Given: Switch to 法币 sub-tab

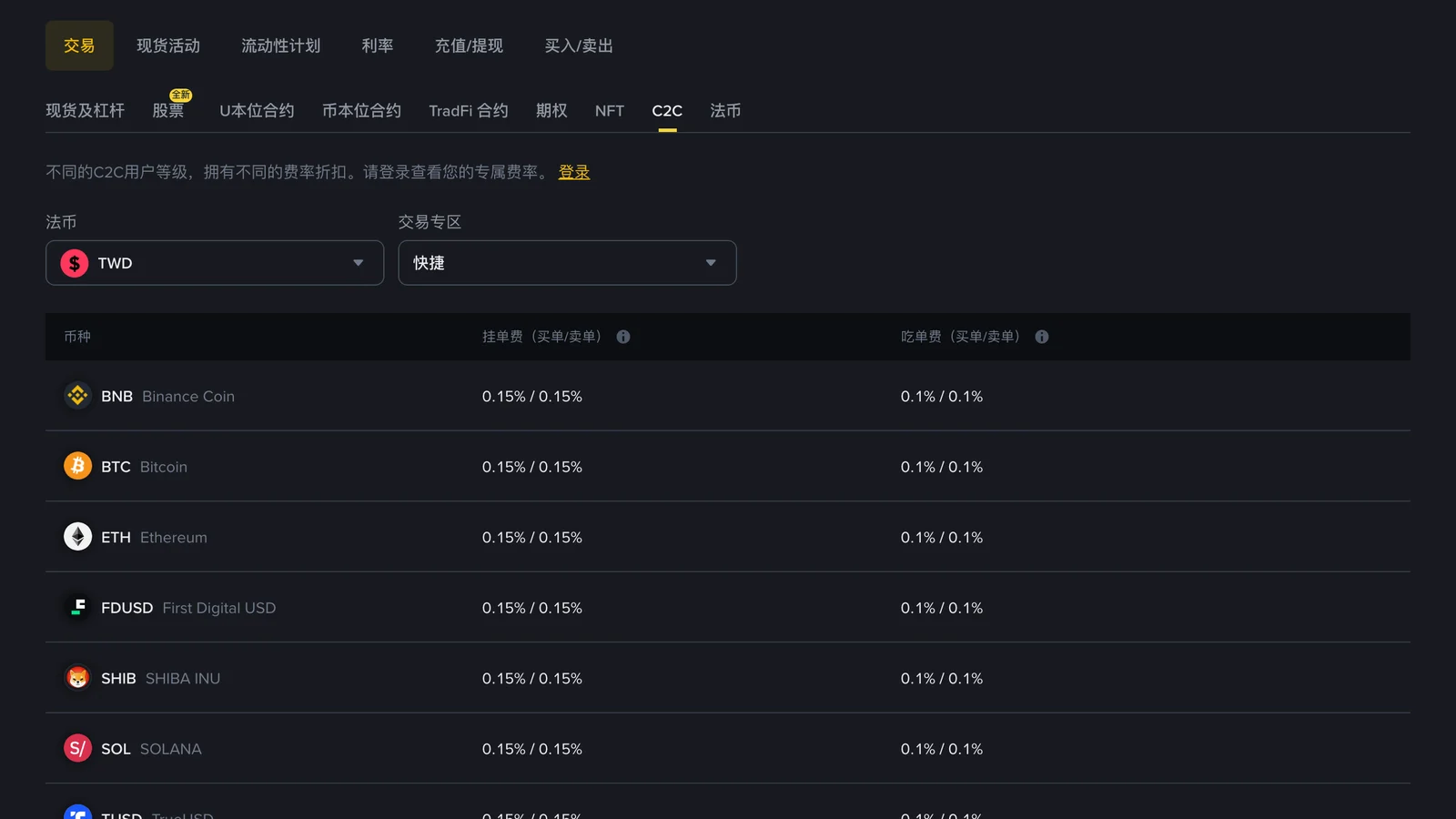Looking at the screenshot, I should tap(725, 110).
